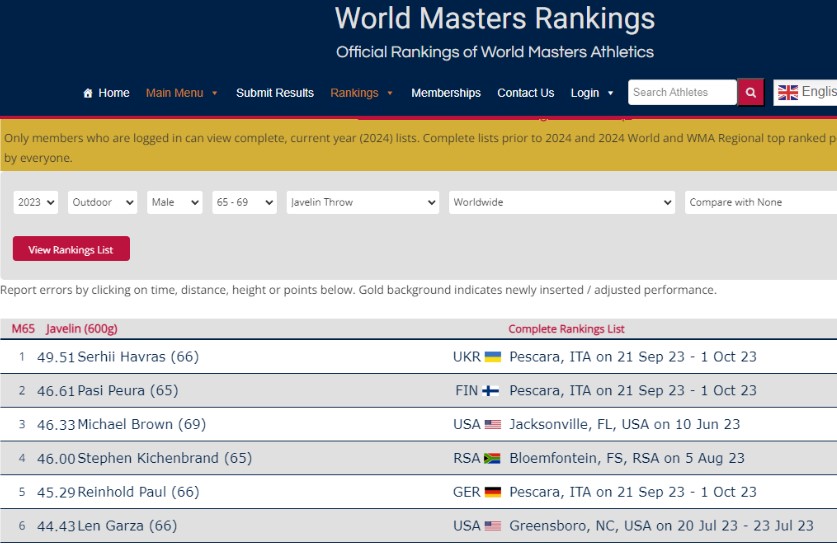Click the Germany flag beside GER
Screen dimensions: 837x551
click(492, 493)
